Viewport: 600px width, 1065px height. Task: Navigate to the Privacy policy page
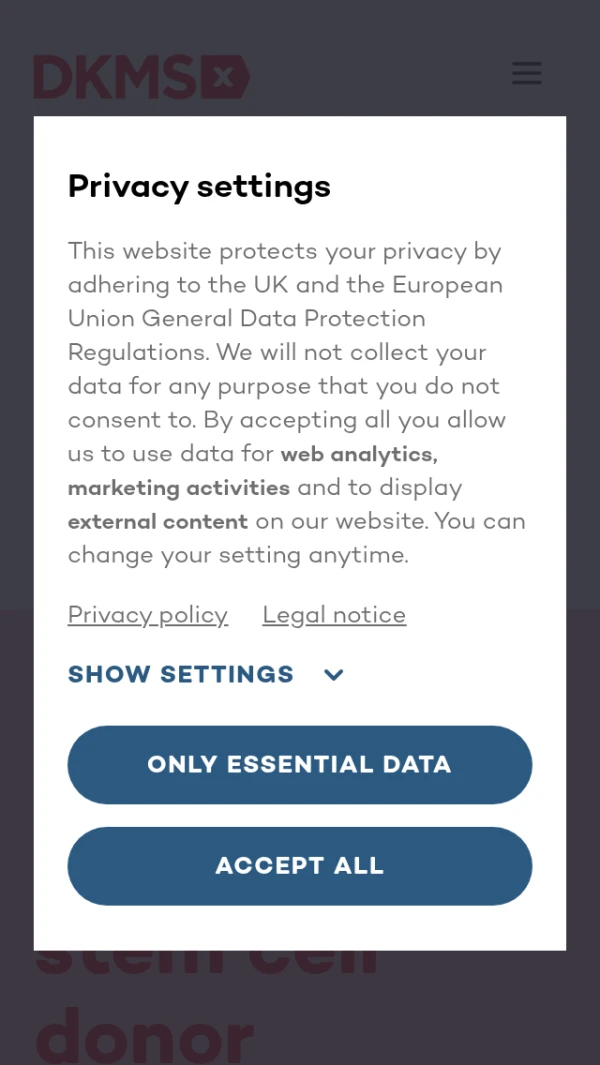click(x=147, y=614)
